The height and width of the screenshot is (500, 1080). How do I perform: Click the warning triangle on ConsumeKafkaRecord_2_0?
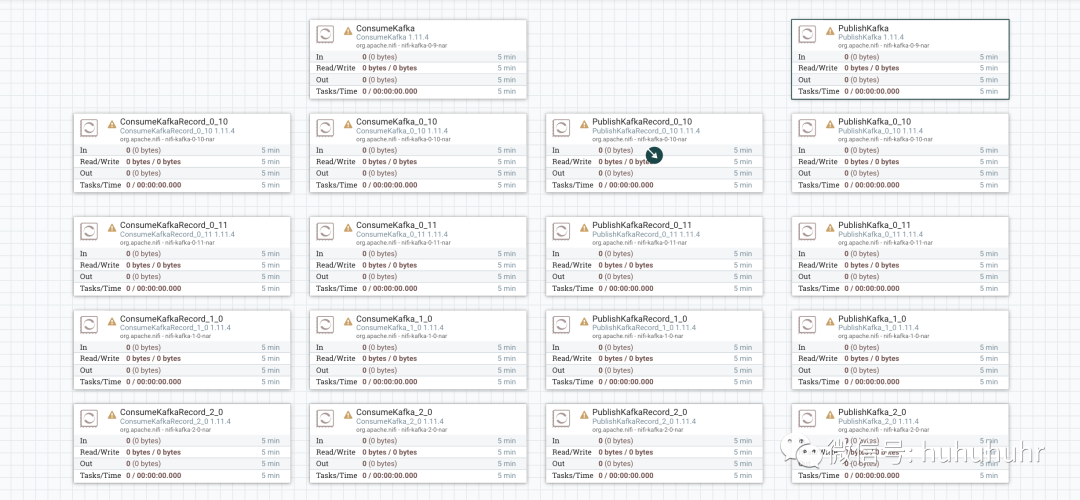tap(112, 415)
